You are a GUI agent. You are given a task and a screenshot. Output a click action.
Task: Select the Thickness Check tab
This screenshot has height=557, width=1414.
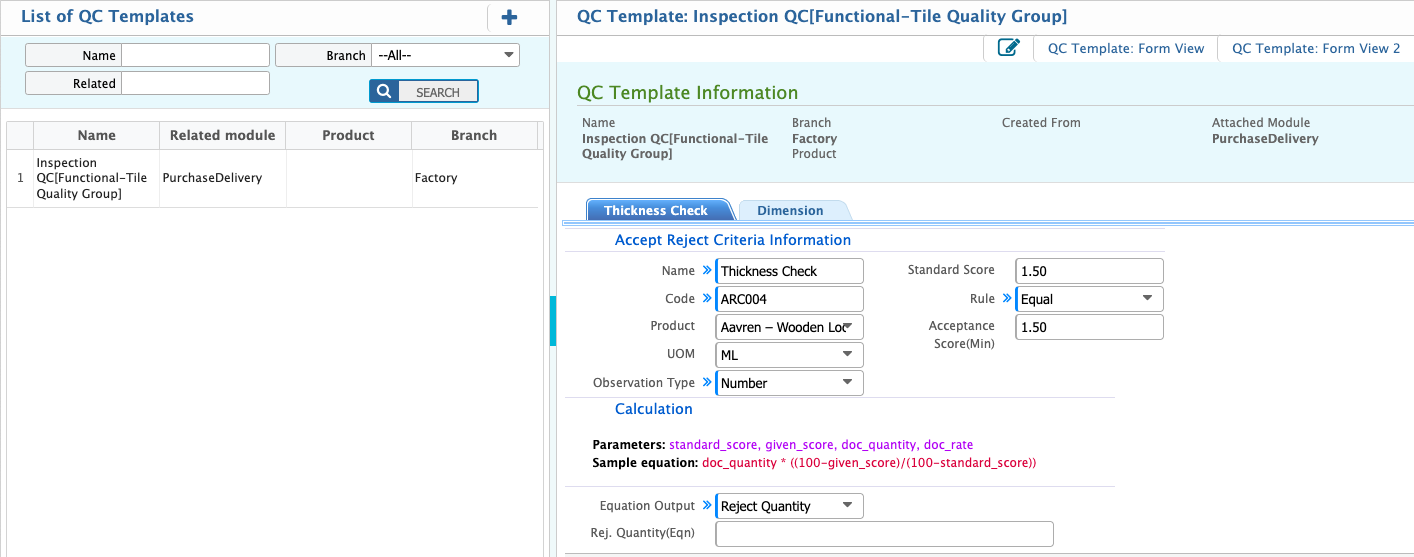[x=656, y=210]
